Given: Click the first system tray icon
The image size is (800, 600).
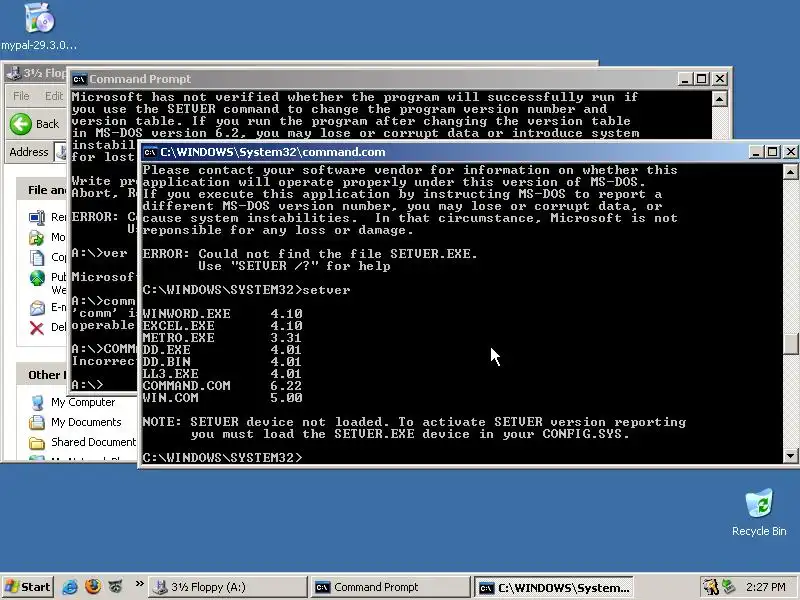Looking at the screenshot, I should point(709,587).
